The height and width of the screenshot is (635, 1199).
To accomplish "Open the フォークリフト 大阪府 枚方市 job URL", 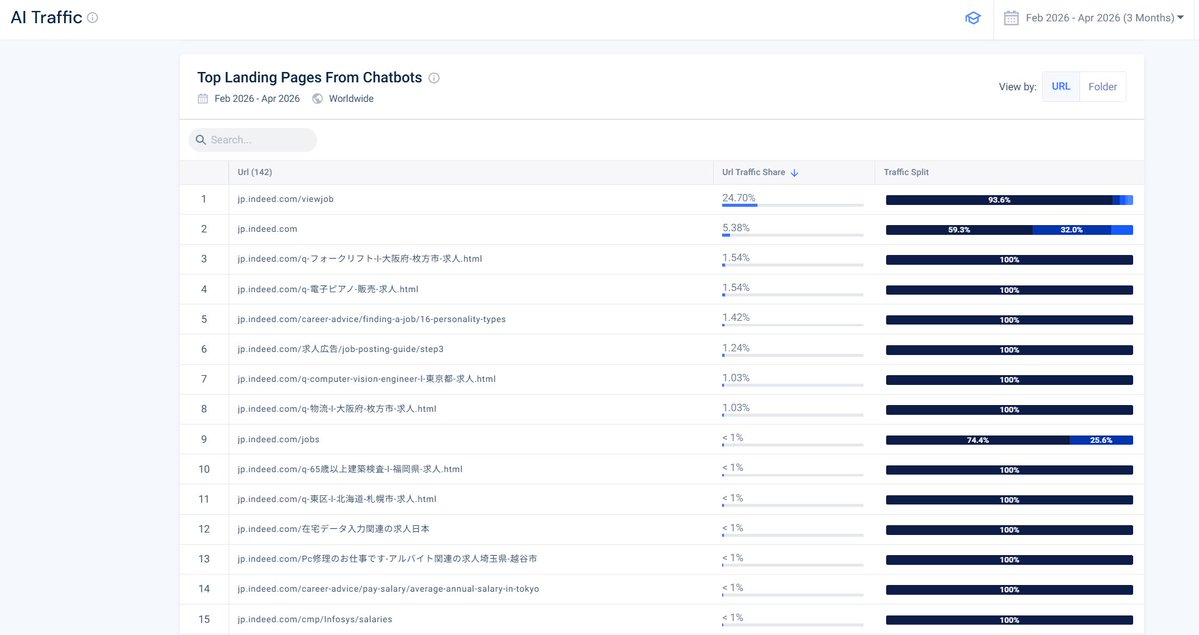I will [x=359, y=259].
